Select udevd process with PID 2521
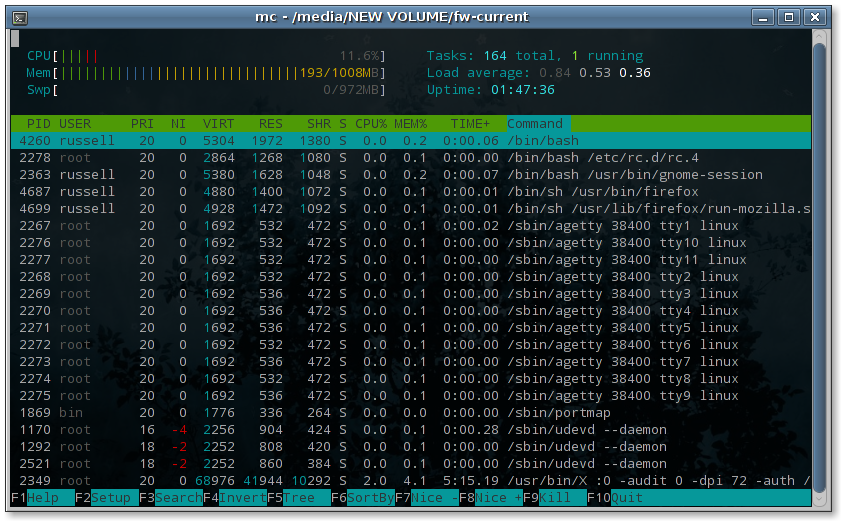 pyautogui.click(x=411, y=464)
